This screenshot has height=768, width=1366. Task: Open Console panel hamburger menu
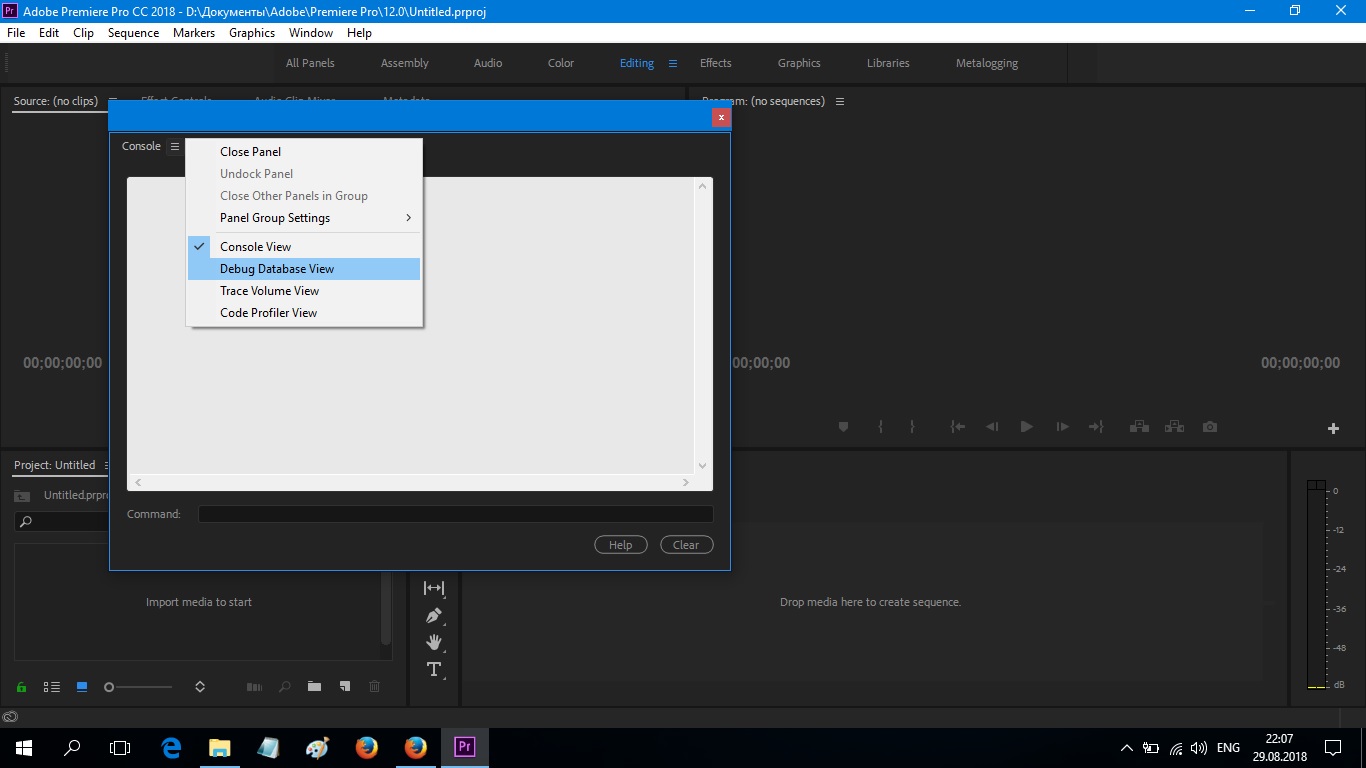[175, 147]
